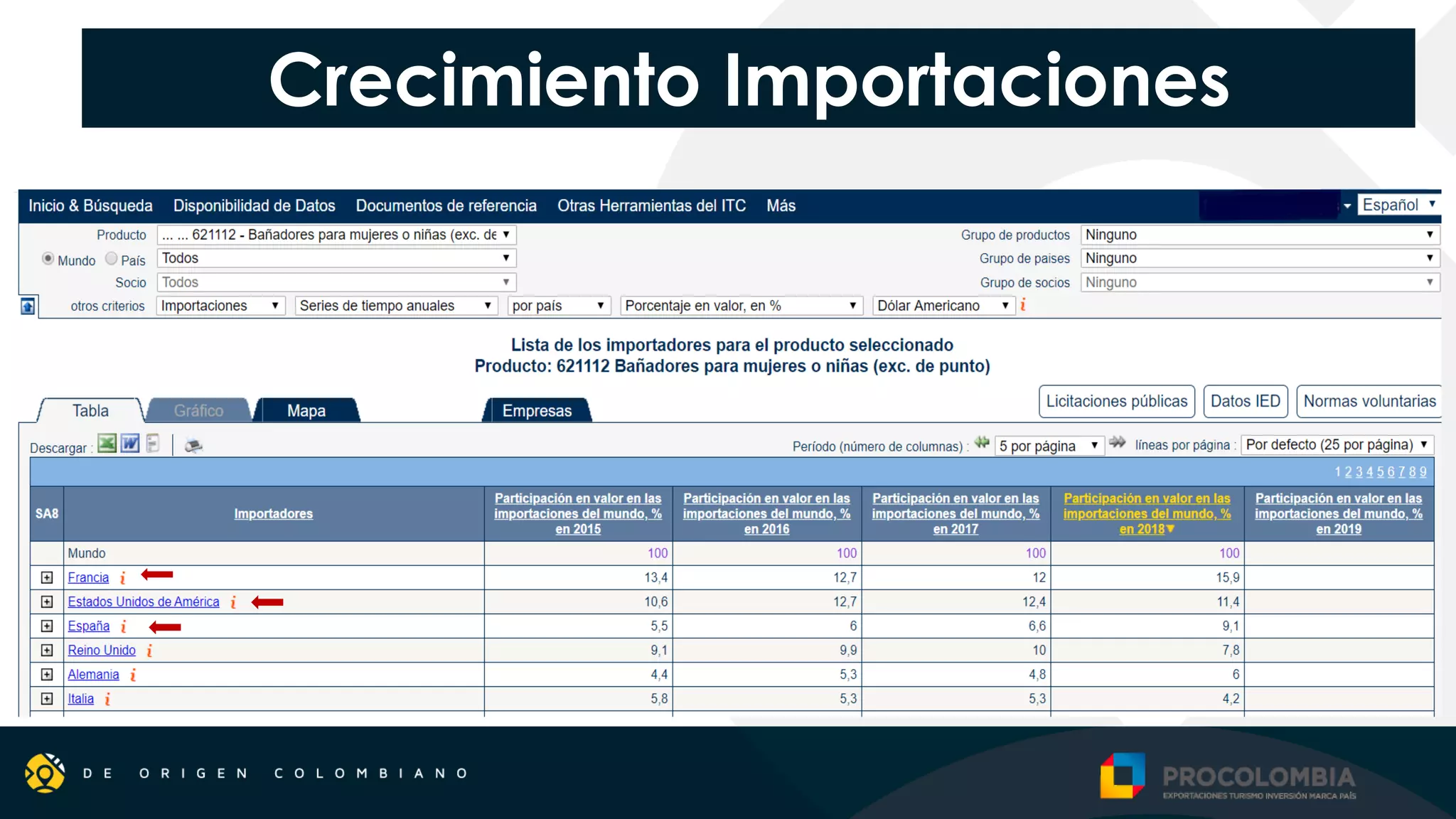Viewport: 1456px width, 819px height.
Task: Switch to the Tabla tab
Action: pos(90,410)
